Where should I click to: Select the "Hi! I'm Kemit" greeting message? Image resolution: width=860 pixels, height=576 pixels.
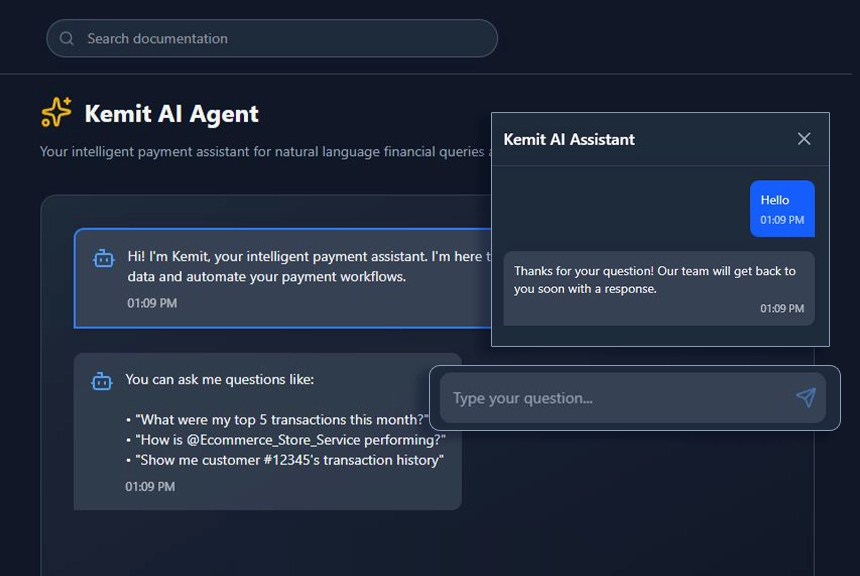point(300,267)
